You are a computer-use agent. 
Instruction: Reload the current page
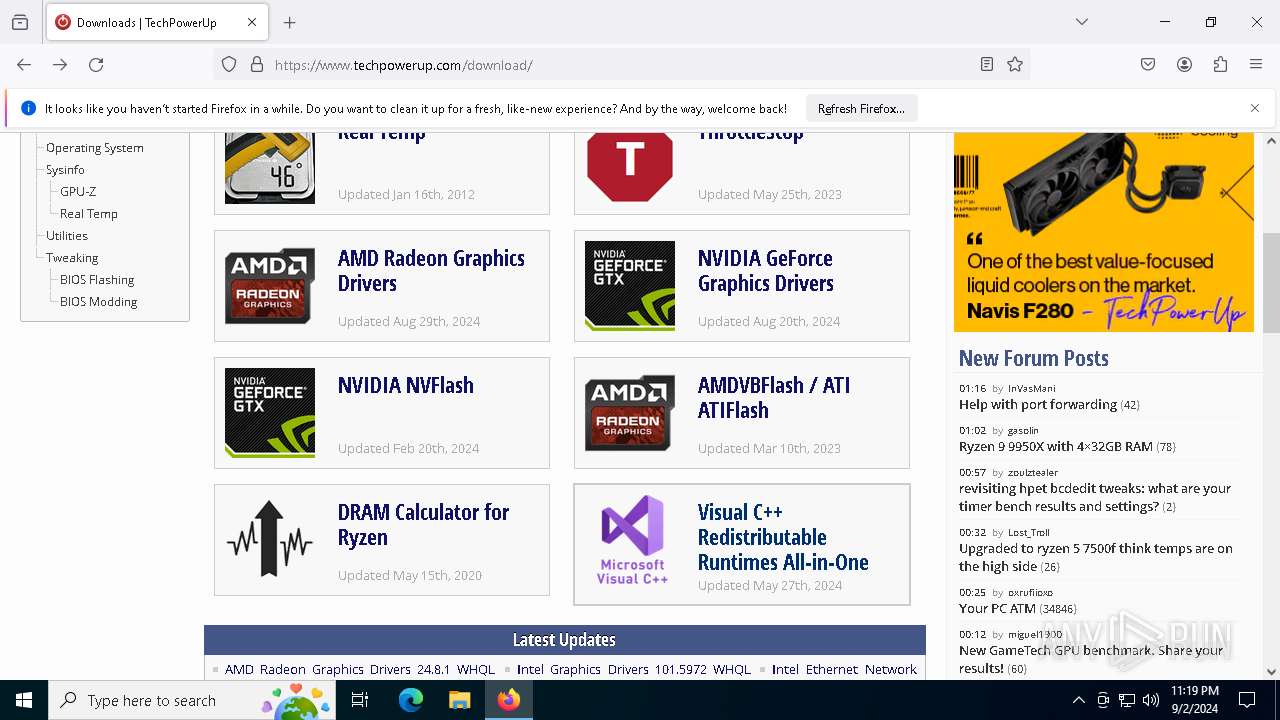click(96, 65)
